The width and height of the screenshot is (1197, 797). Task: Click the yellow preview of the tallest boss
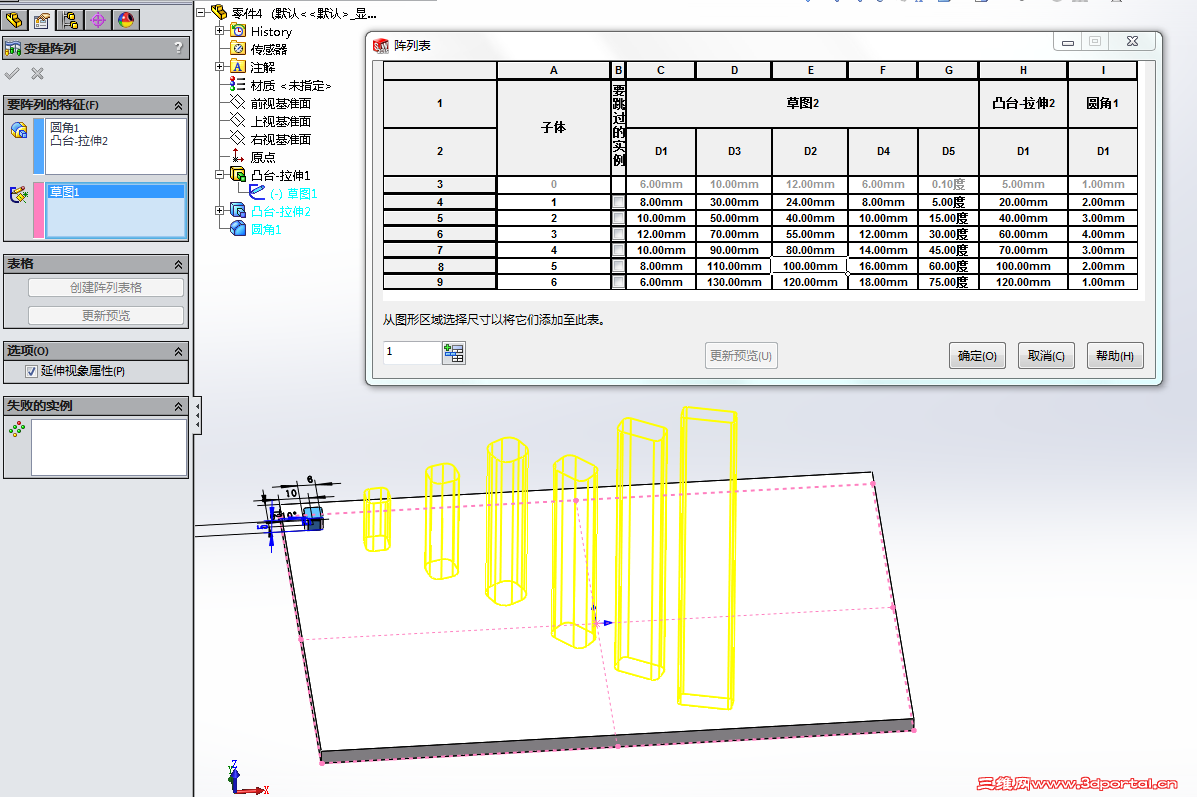tap(708, 557)
